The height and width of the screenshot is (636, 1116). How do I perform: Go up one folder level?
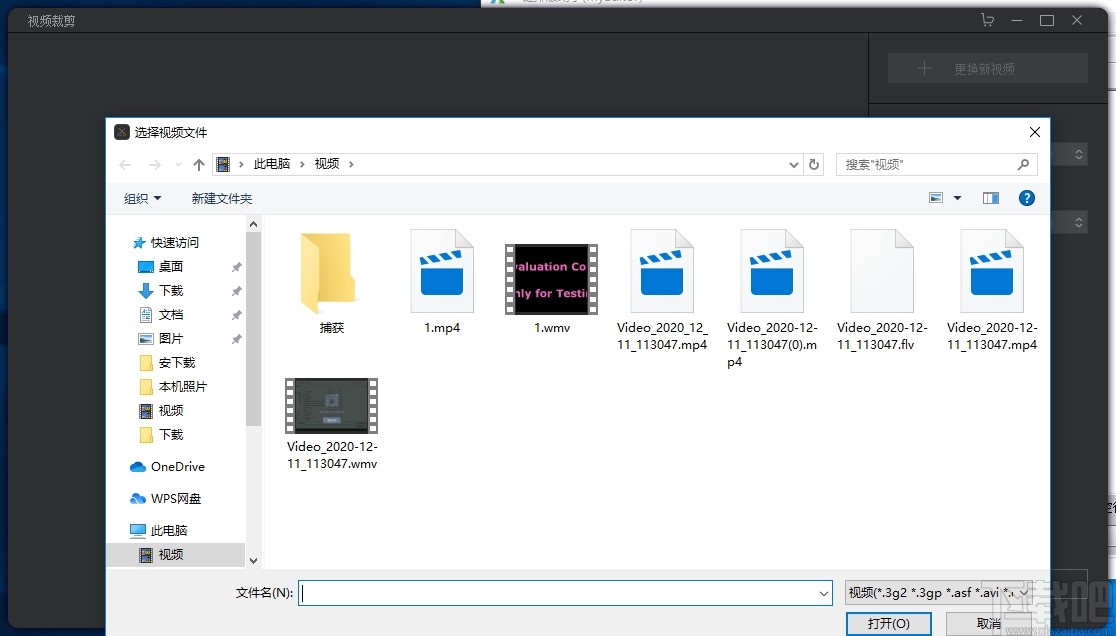(197, 163)
